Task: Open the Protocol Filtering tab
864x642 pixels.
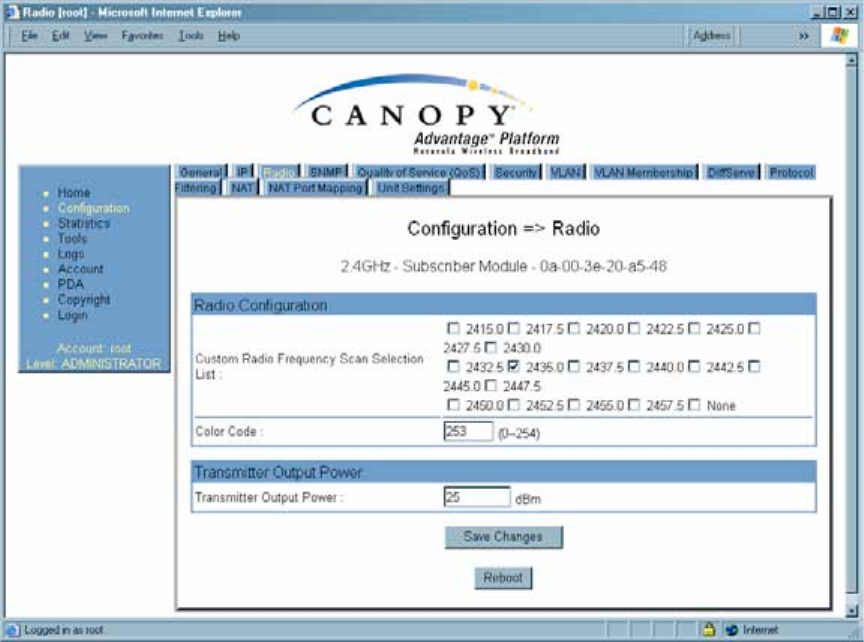Action: pos(791,172)
